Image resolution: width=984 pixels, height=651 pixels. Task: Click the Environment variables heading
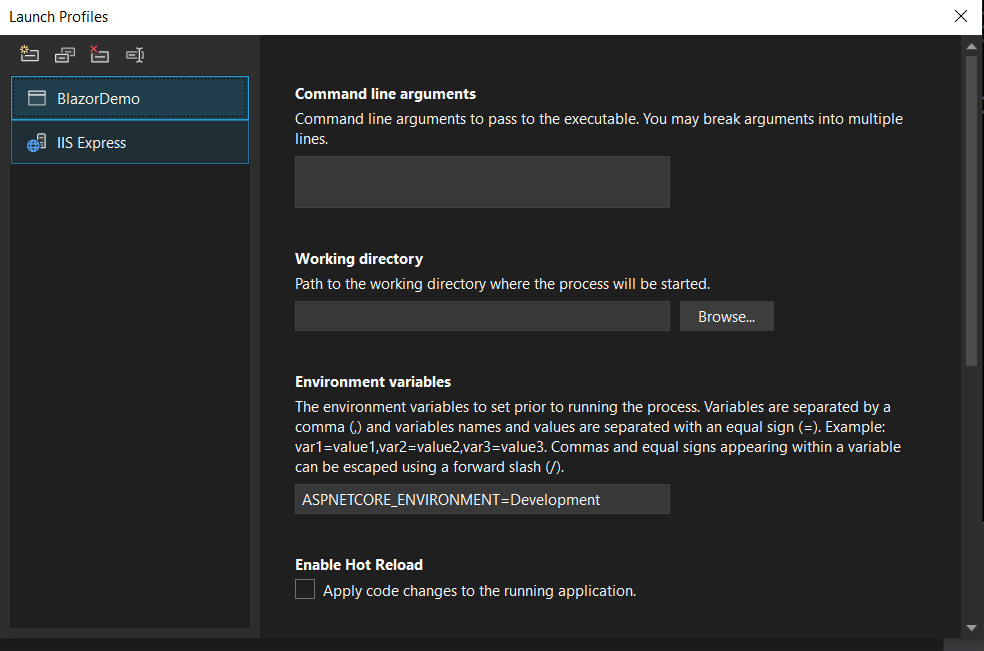point(373,382)
